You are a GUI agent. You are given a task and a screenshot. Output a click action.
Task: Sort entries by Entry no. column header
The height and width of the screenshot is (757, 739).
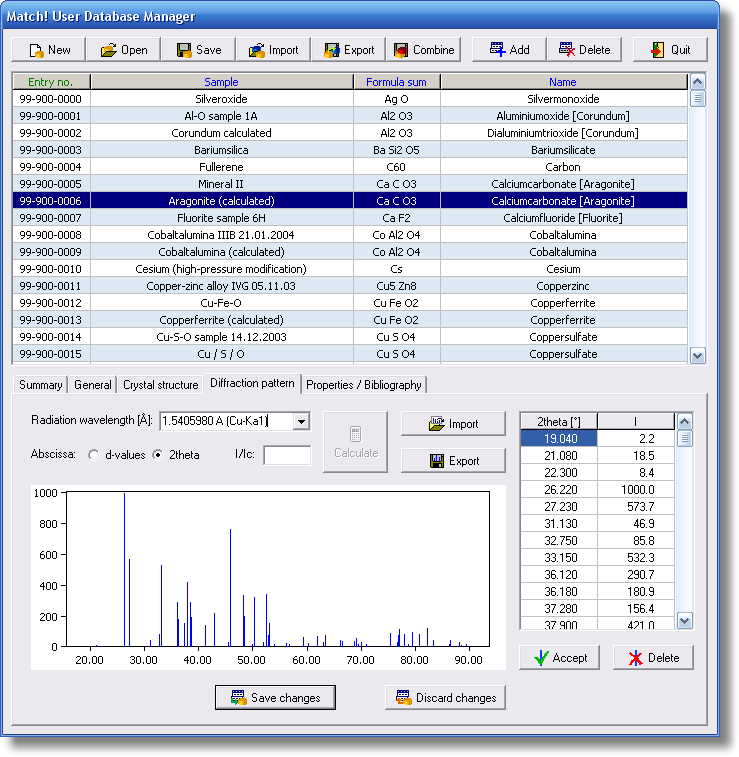pyautogui.click(x=51, y=82)
